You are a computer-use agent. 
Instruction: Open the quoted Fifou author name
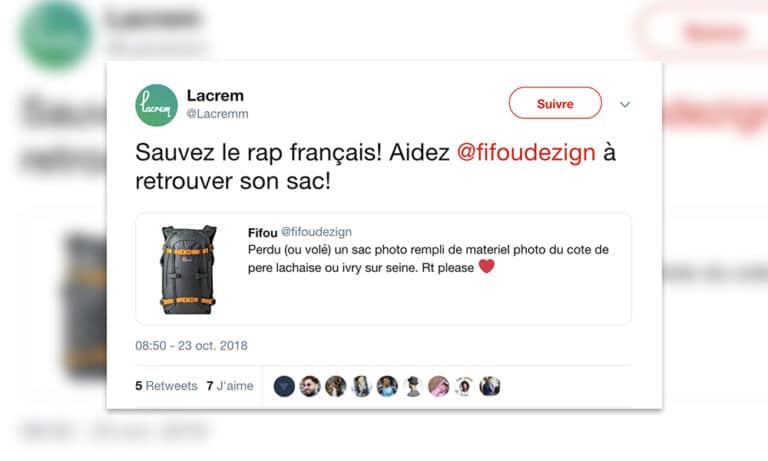263,232
